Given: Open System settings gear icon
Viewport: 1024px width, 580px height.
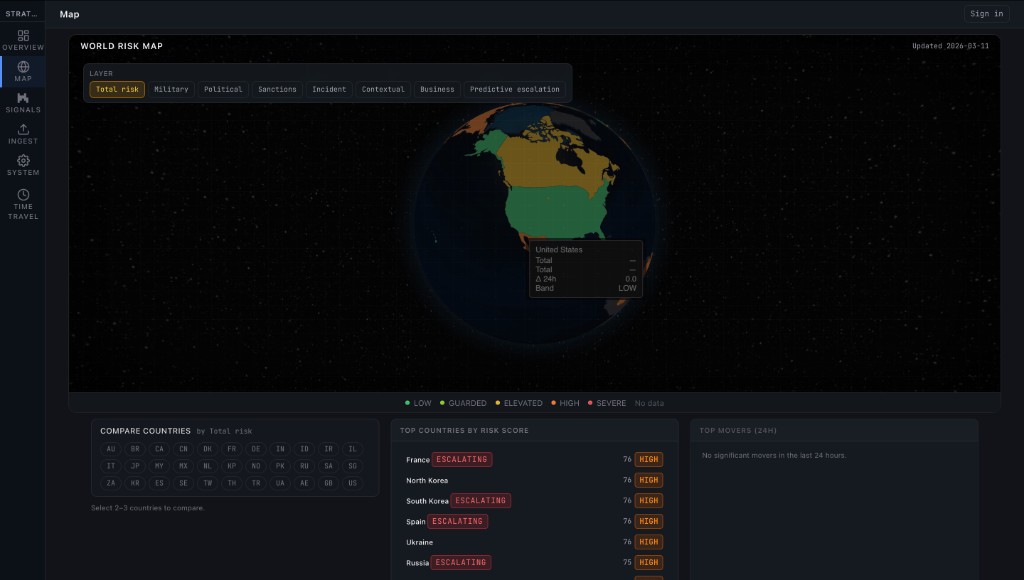Looking at the screenshot, I should click(x=23, y=161).
